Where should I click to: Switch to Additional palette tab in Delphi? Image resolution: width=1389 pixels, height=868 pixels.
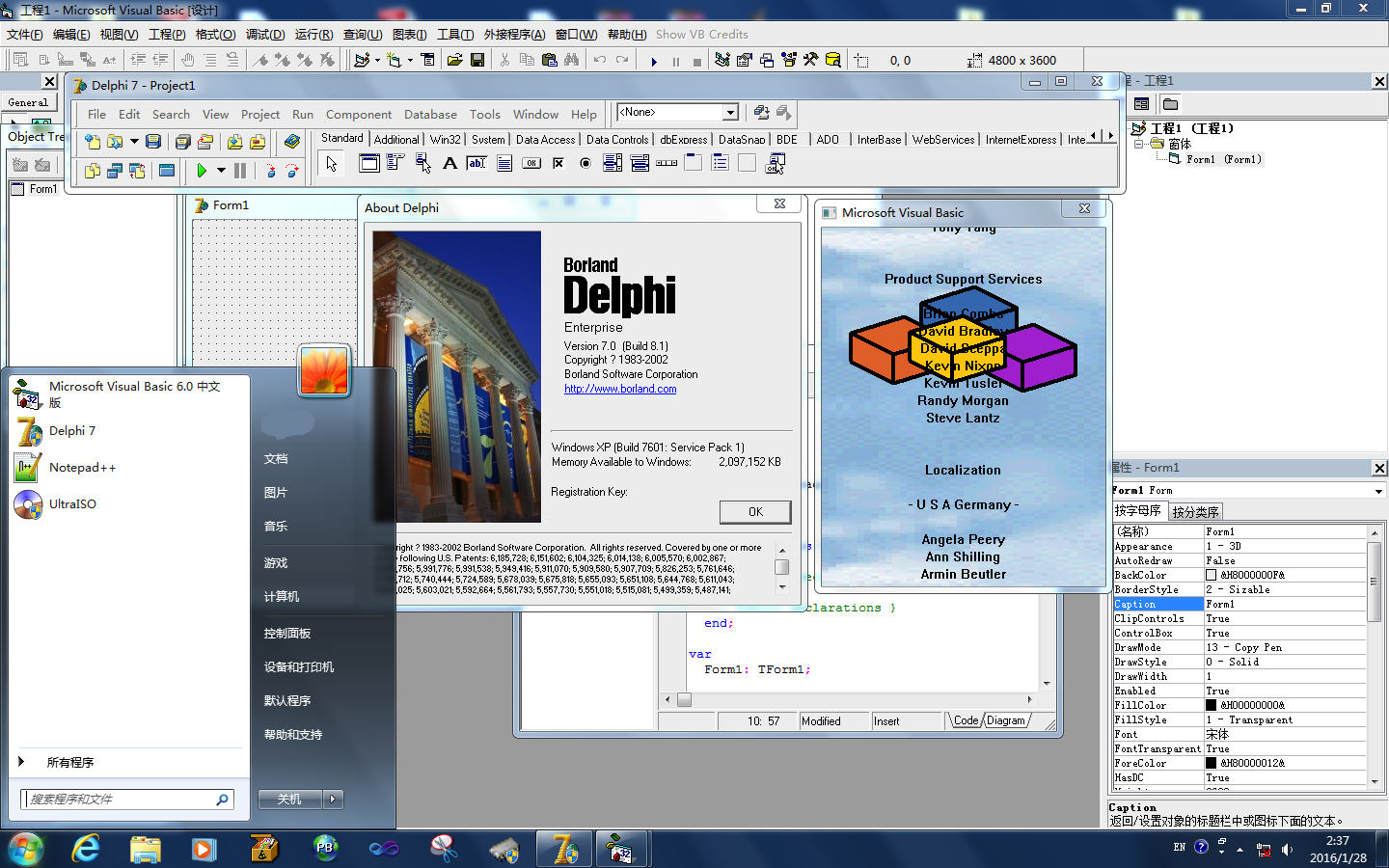pyautogui.click(x=396, y=140)
